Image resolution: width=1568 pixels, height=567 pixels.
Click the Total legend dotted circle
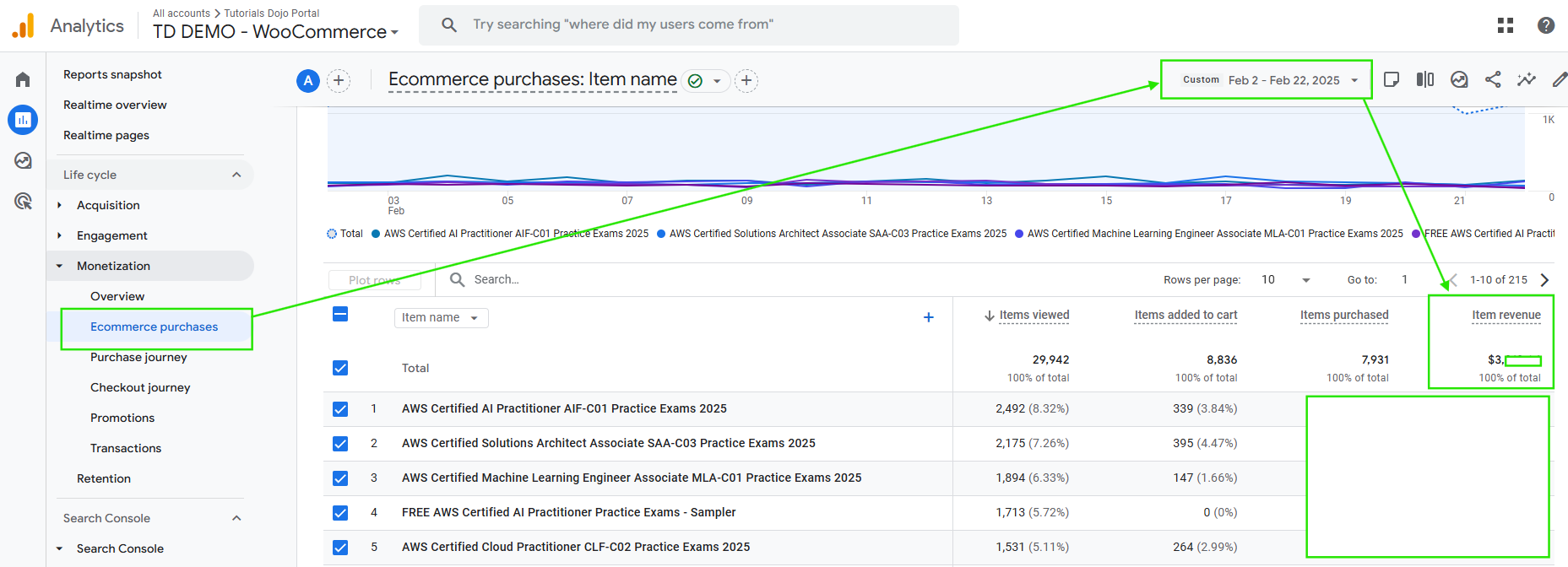click(x=332, y=234)
